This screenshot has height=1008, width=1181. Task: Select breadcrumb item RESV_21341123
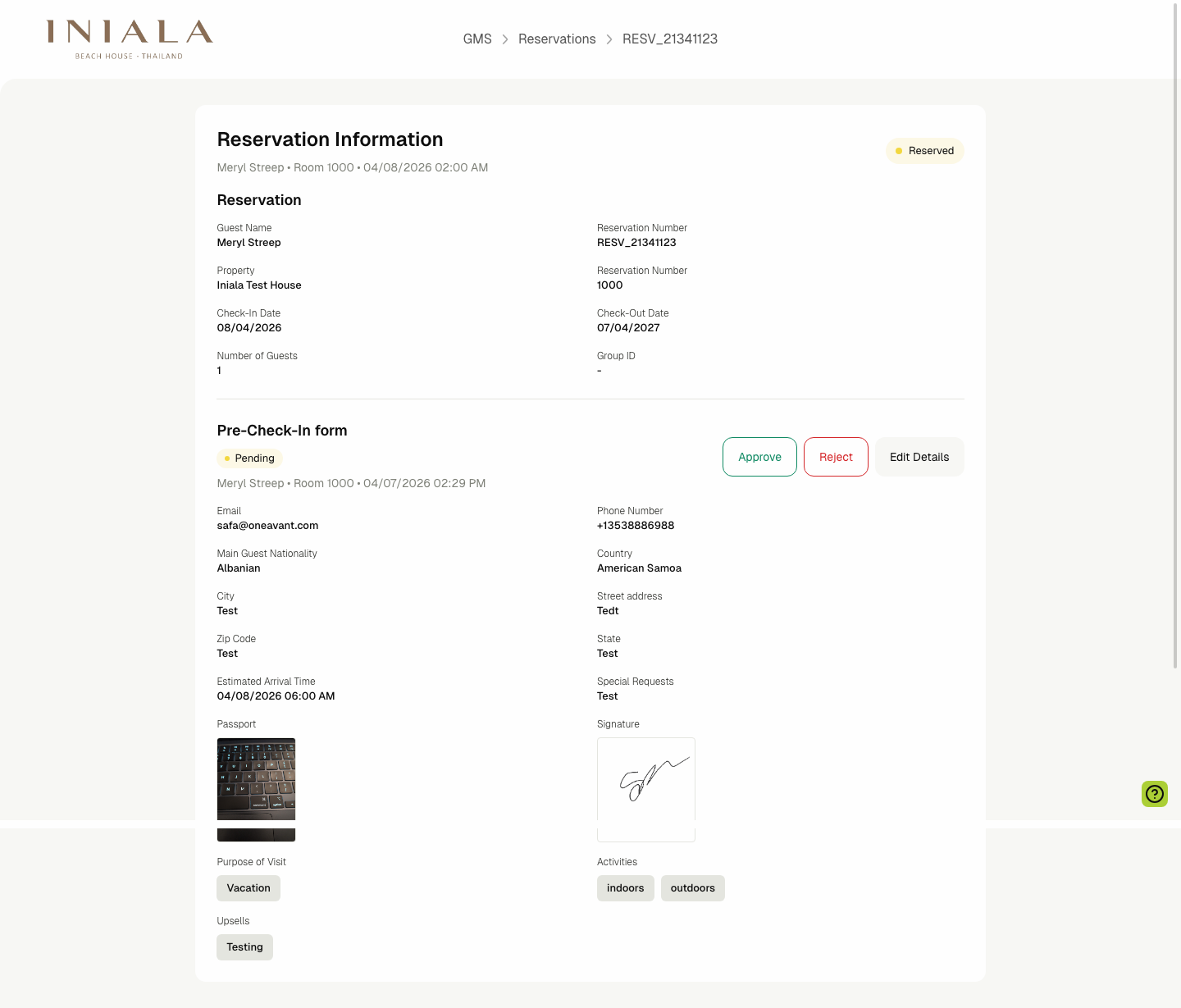pyautogui.click(x=670, y=39)
